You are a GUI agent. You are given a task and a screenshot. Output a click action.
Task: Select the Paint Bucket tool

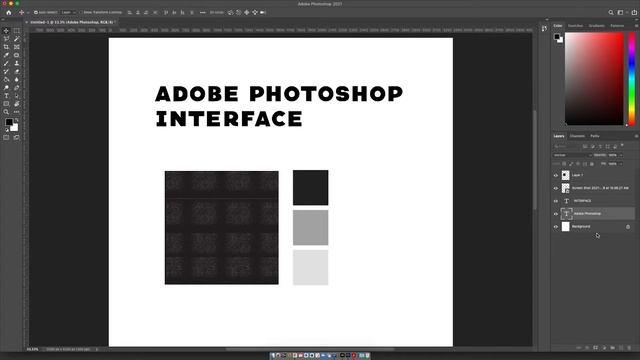pyautogui.click(x=6, y=80)
